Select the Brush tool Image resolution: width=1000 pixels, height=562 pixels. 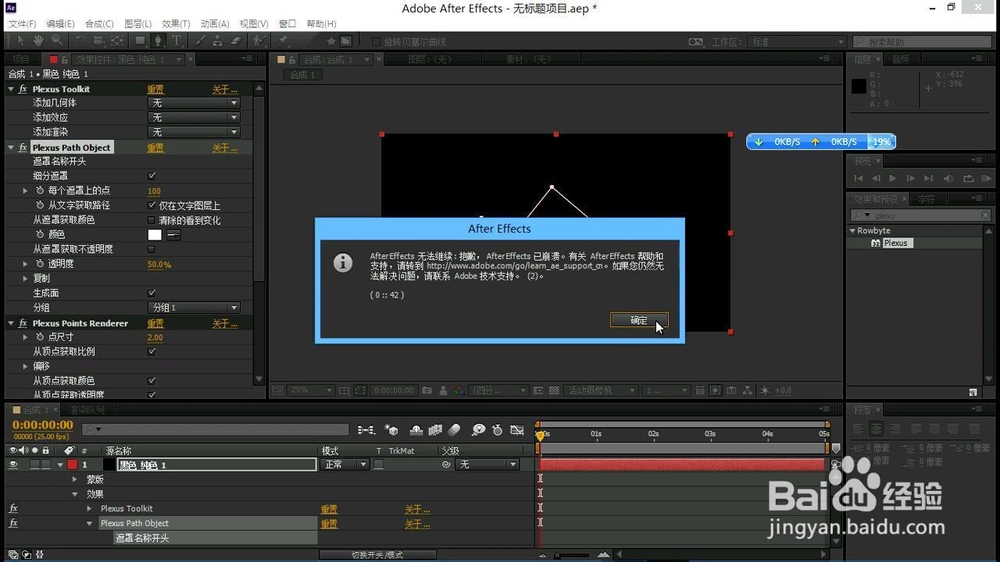[200, 41]
